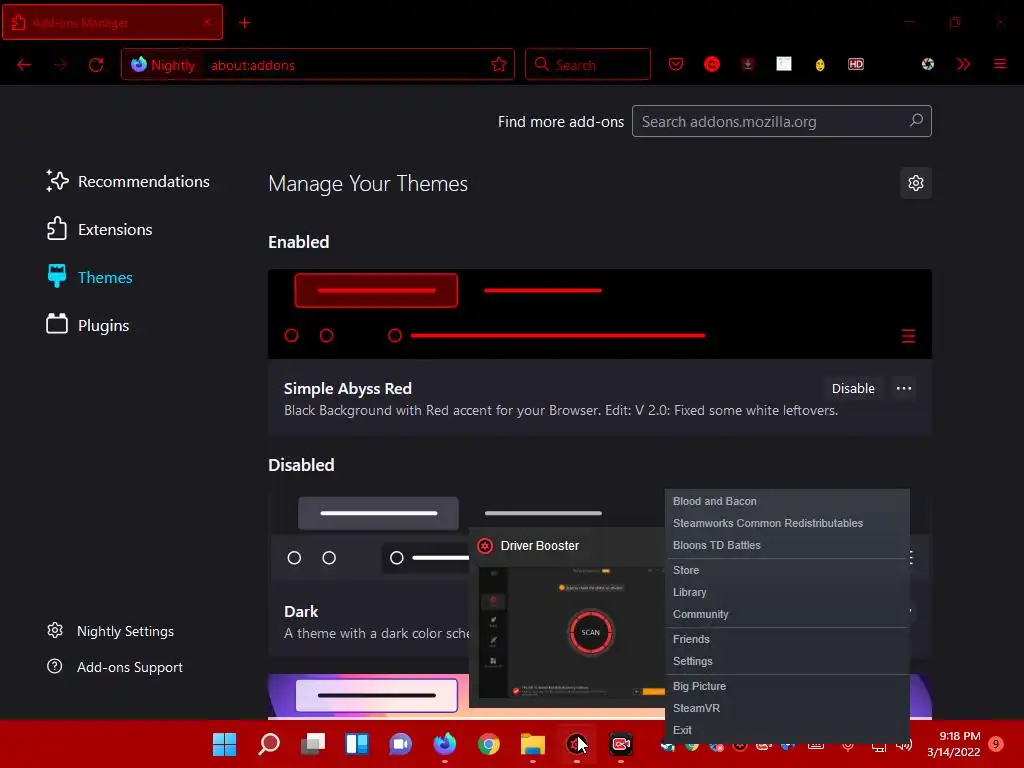Click the Add-ons Manager tab
This screenshot has height=768, width=1024.
[x=112, y=22]
